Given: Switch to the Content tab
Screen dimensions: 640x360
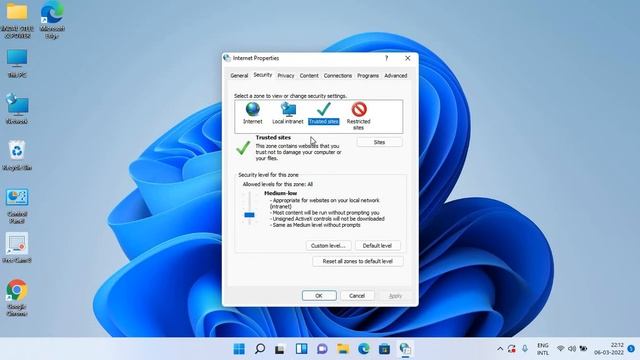Looking at the screenshot, I should [309, 76].
